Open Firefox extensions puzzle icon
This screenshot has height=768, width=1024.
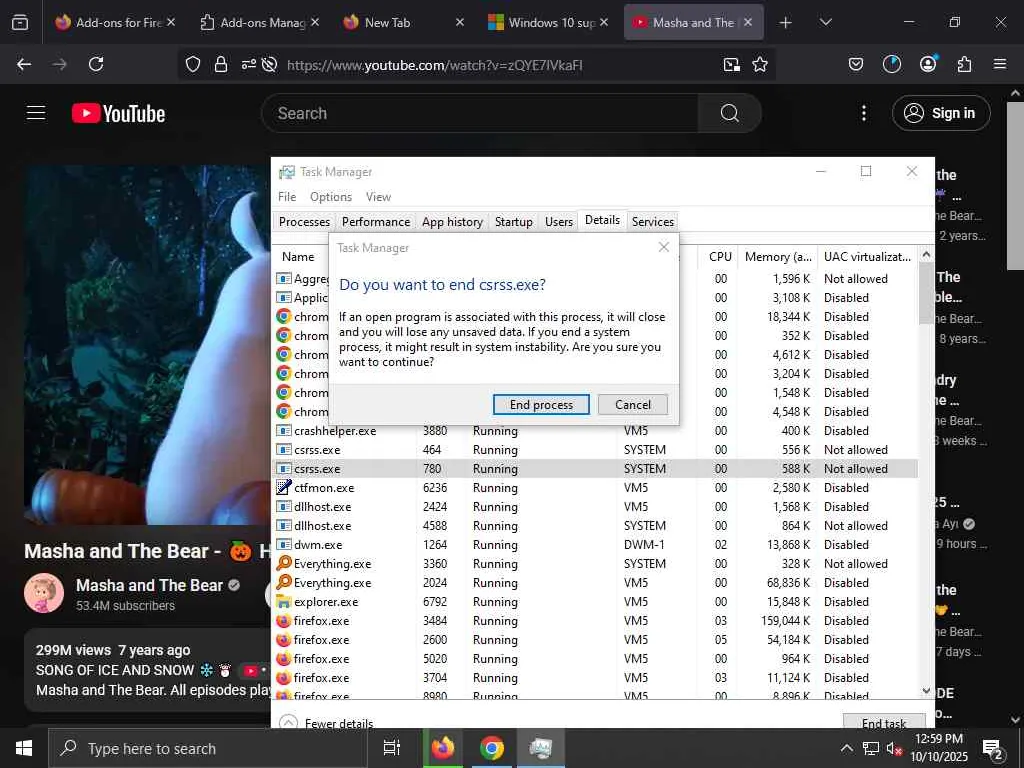click(x=964, y=64)
